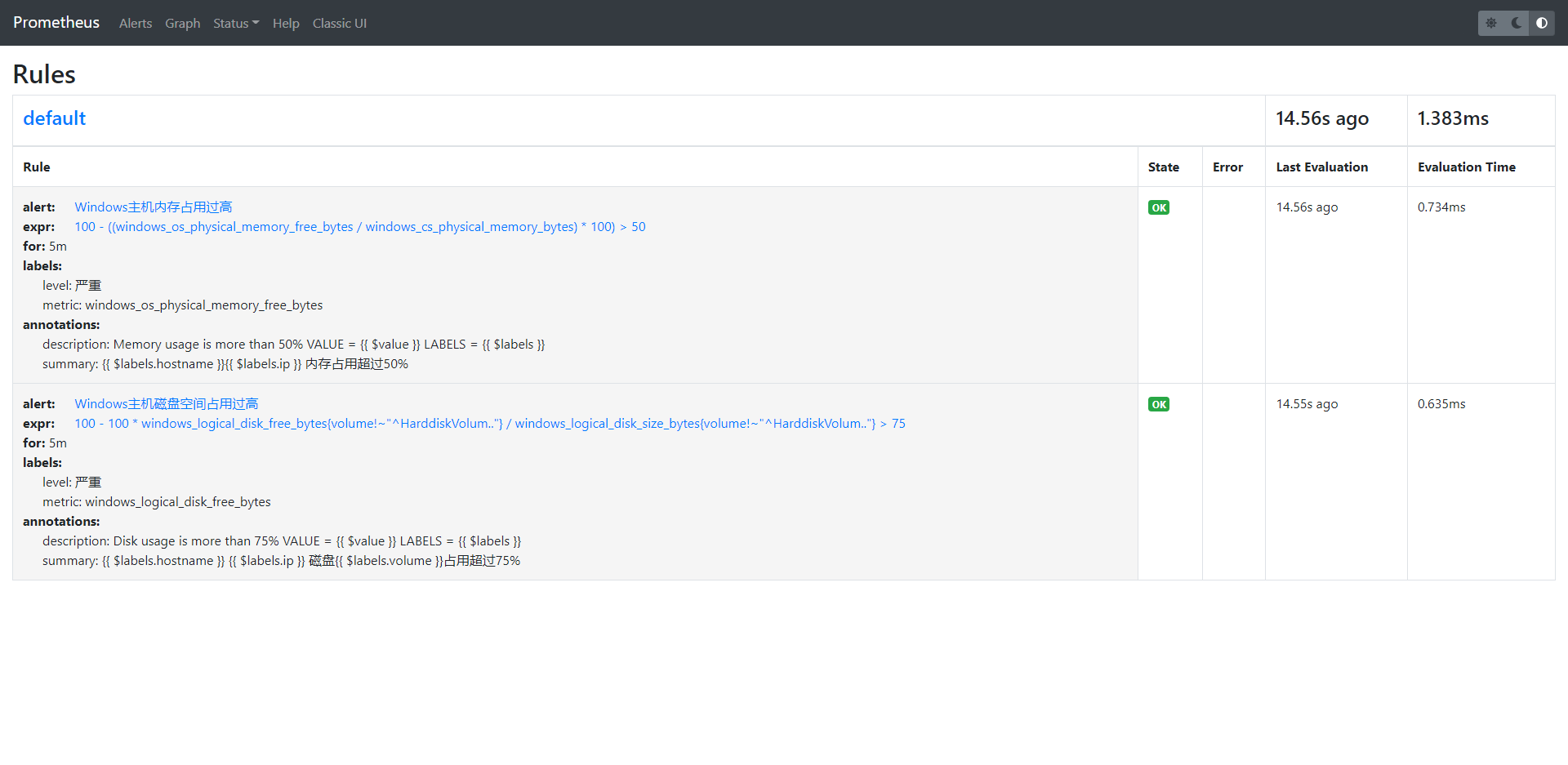Click the OK badge for memory rule

(1158, 207)
